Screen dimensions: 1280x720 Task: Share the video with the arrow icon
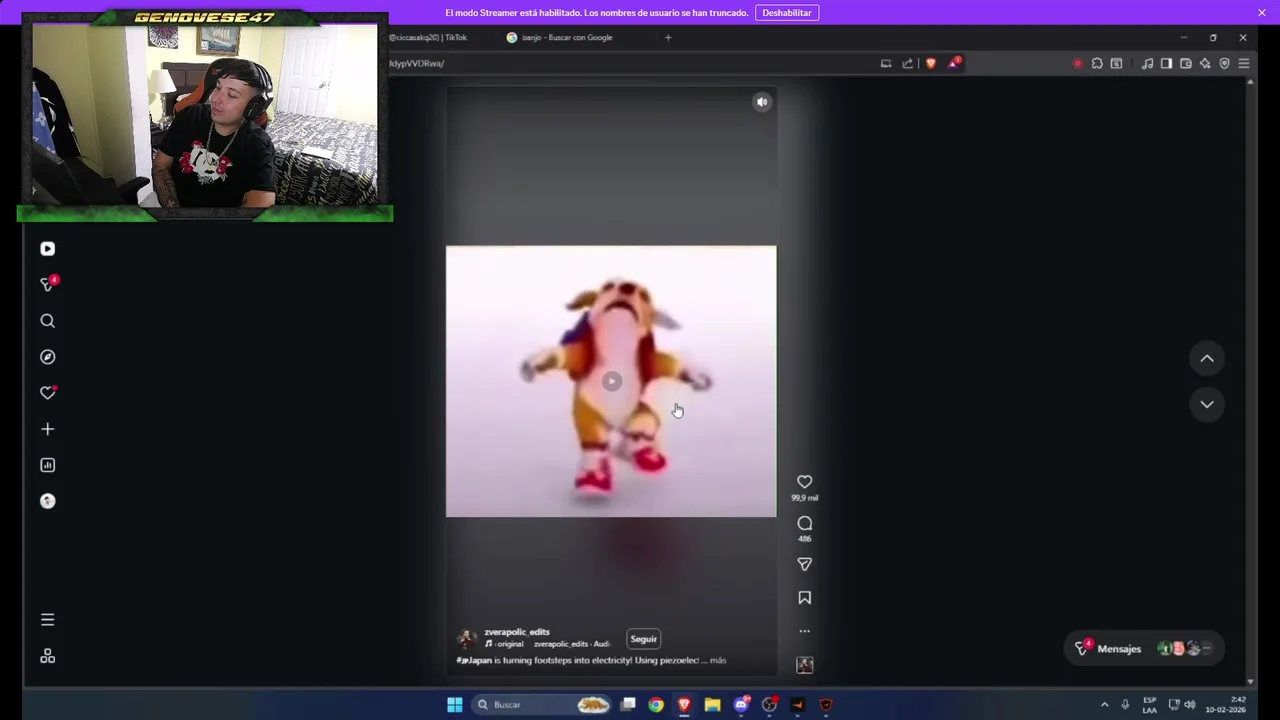(x=804, y=565)
